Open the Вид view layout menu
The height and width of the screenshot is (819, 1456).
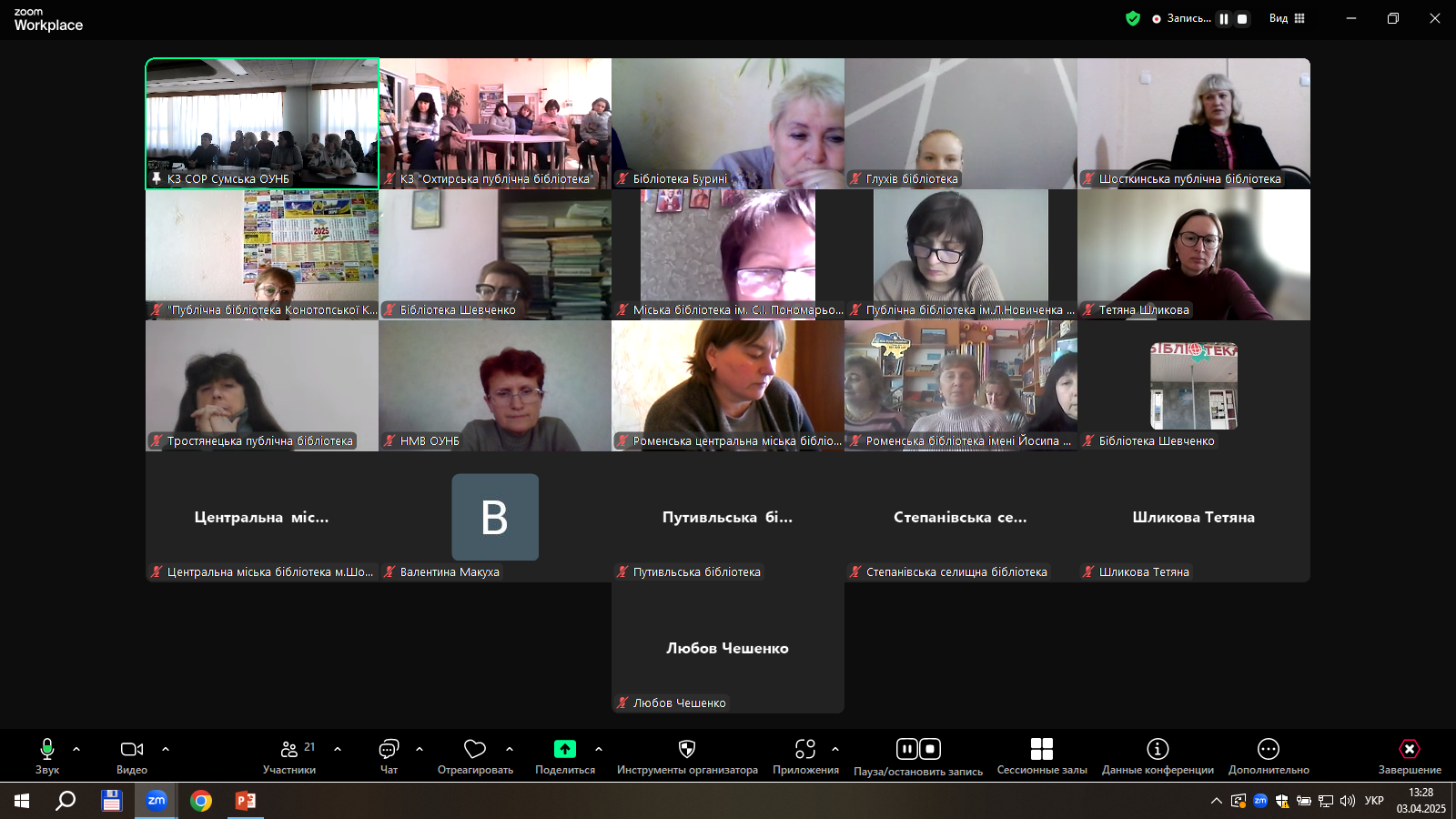point(1287,18)
